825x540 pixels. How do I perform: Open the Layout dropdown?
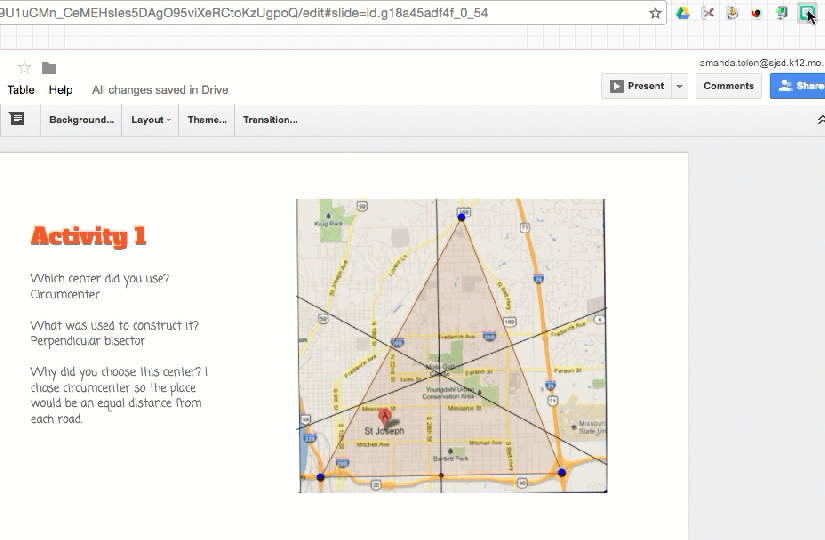(150, 120)
